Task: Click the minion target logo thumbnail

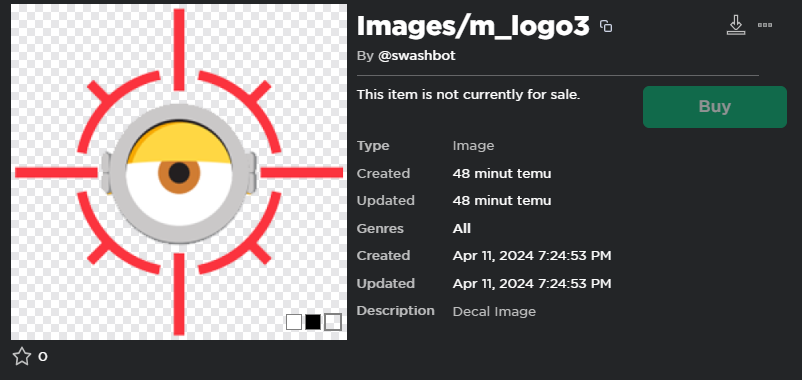Action: coord(179,172)
